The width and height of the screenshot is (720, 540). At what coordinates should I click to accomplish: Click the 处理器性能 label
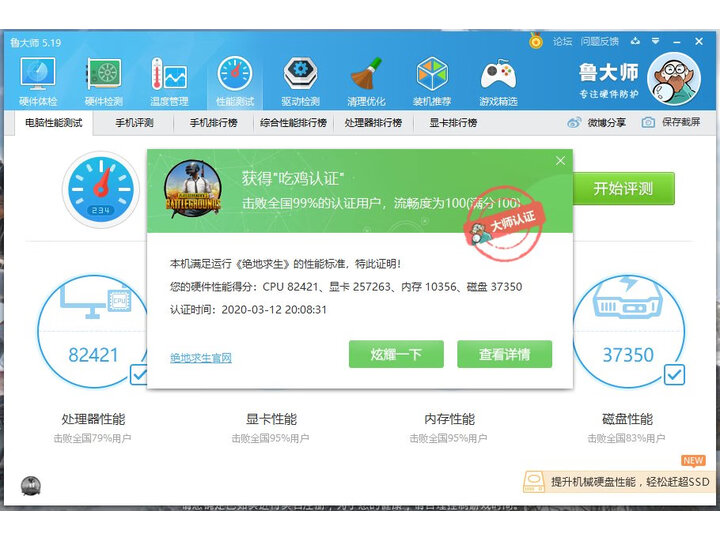click(93, 419)
